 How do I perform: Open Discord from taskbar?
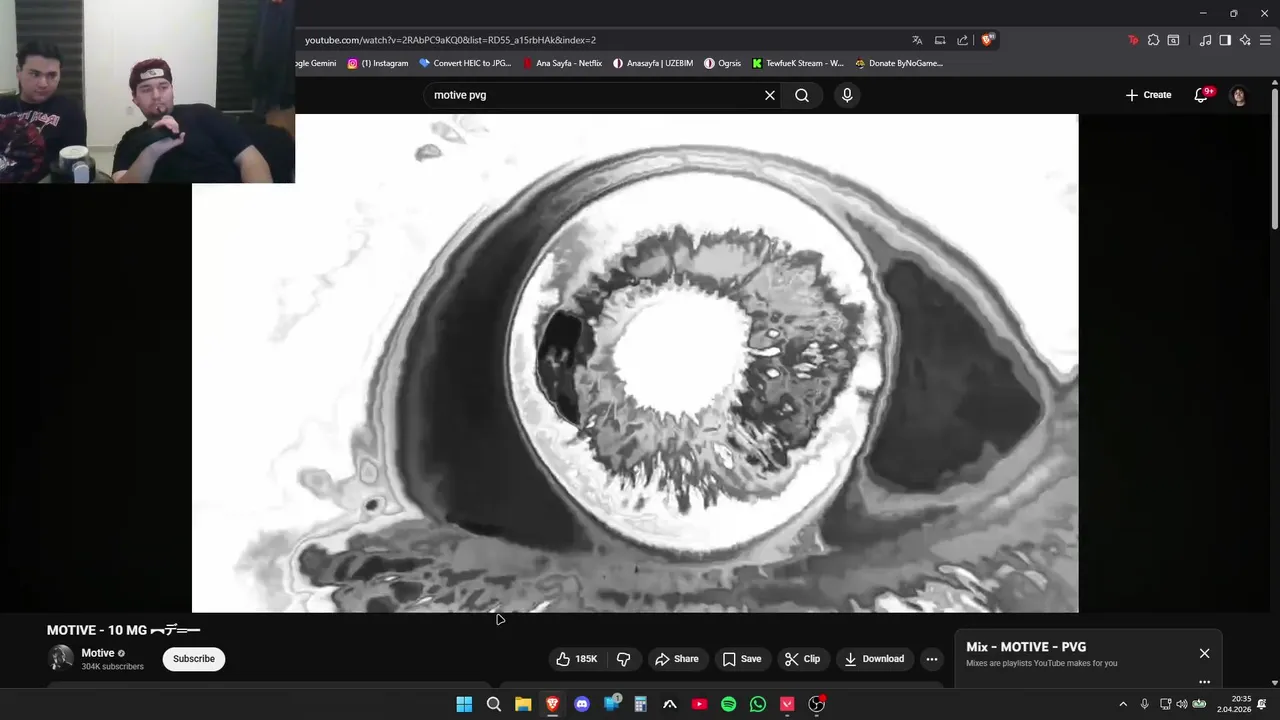(582, 704)
